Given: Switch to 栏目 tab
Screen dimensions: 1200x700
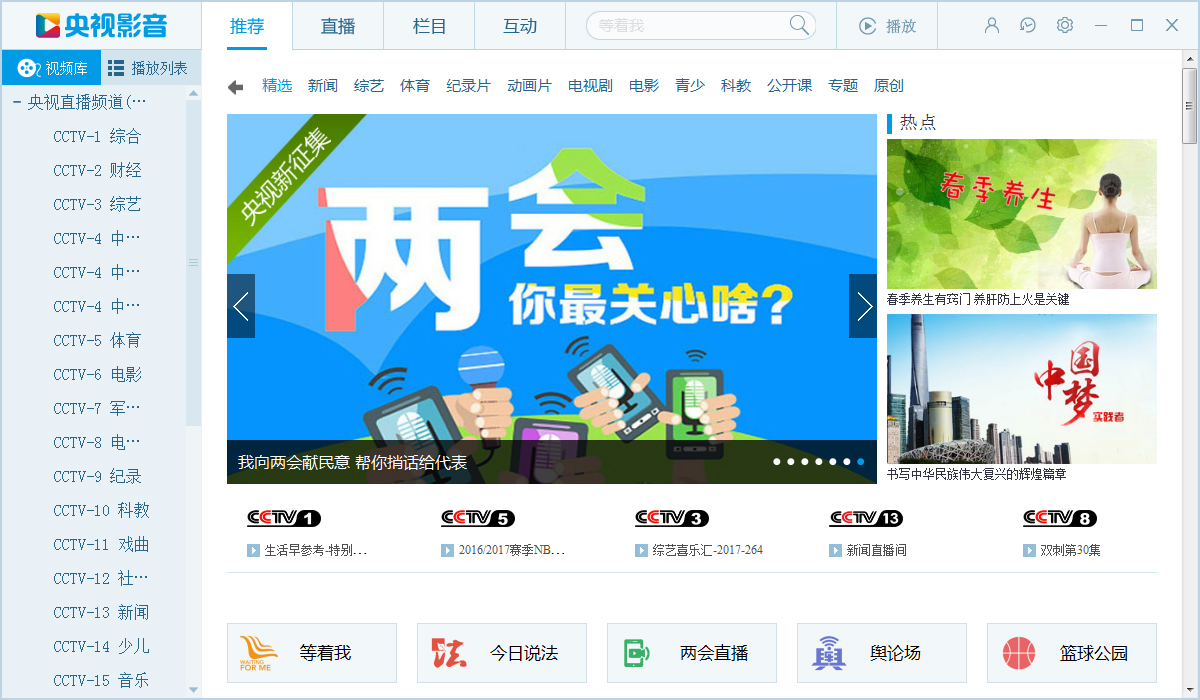Looking at the screenshot, I should coord(429,26).
